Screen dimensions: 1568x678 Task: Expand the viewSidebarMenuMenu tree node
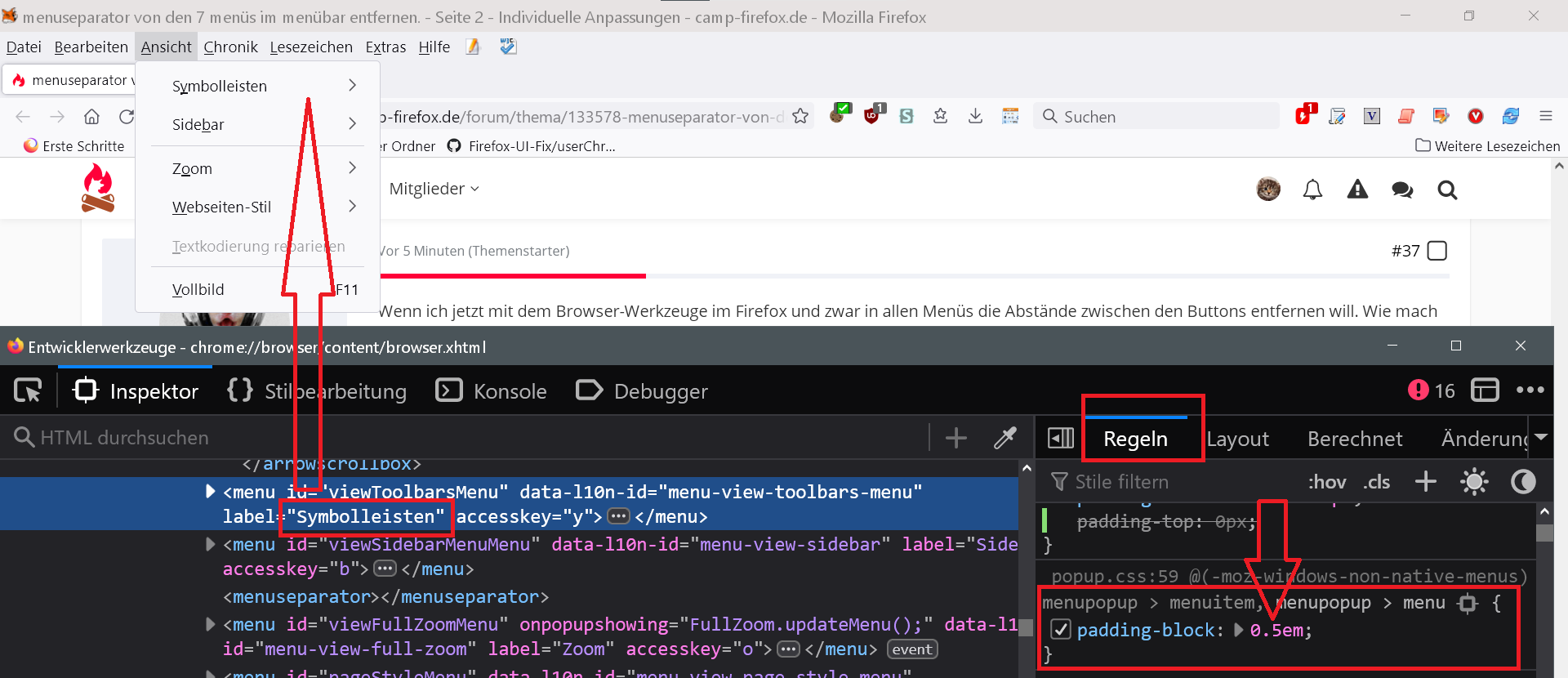(210, 544)
